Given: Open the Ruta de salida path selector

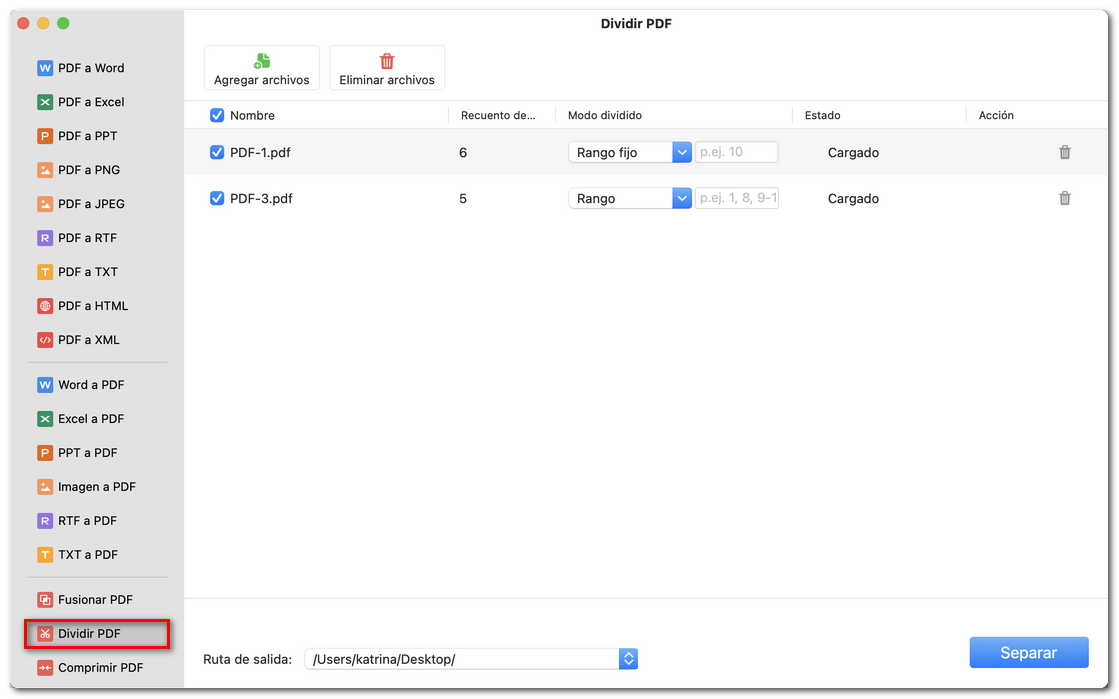Looking at the screenshot, I should point(628,659).
